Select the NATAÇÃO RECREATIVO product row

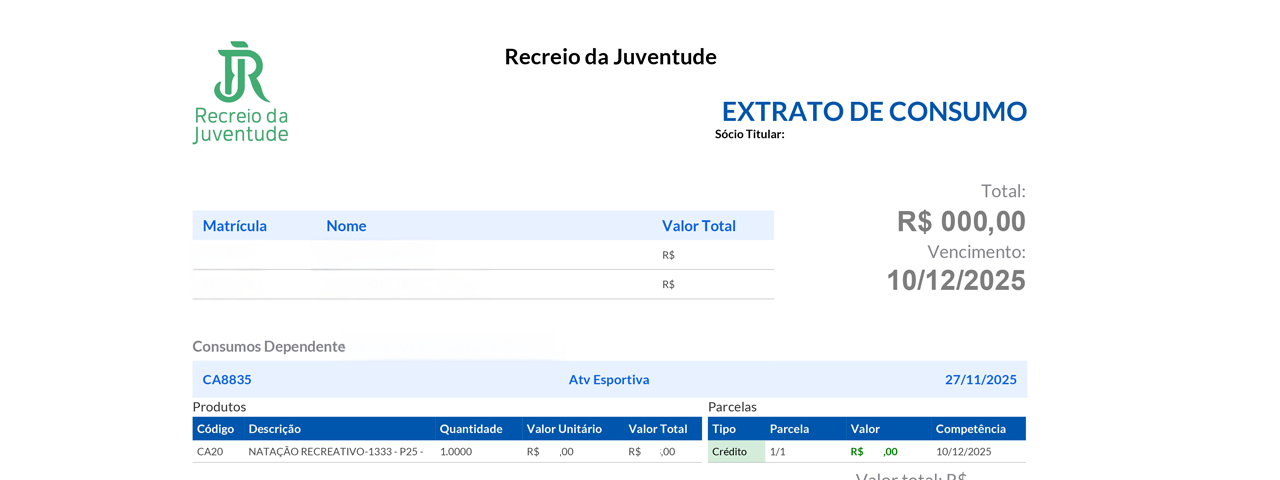(335, 452)
